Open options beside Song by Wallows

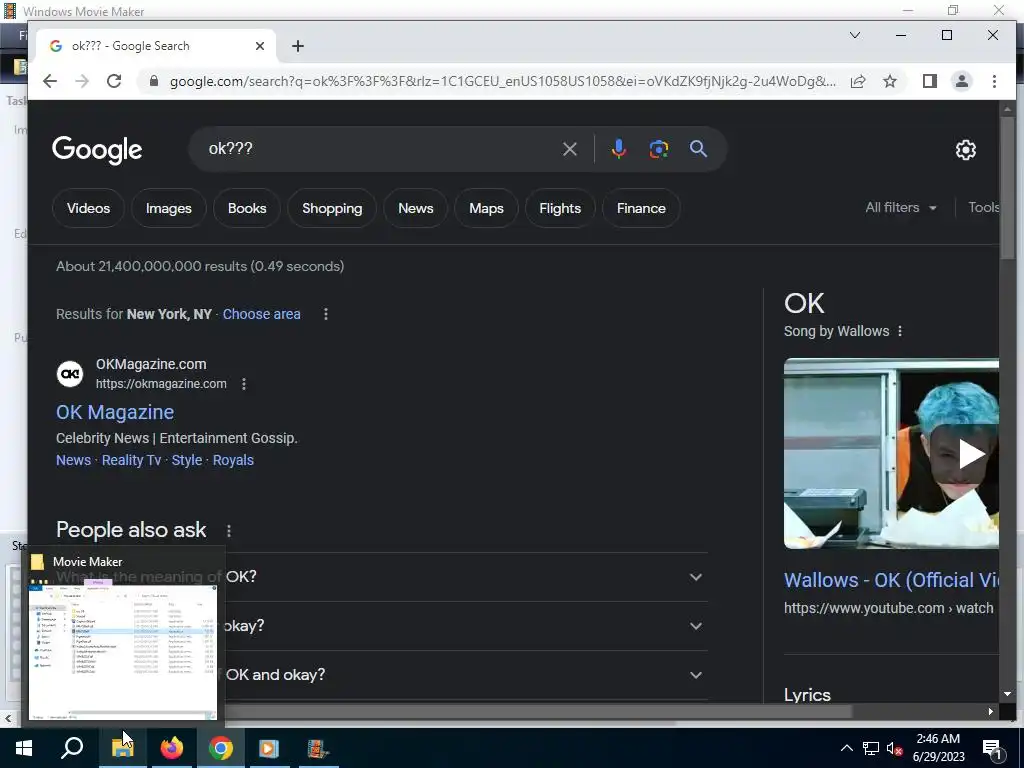coord(900,331)
